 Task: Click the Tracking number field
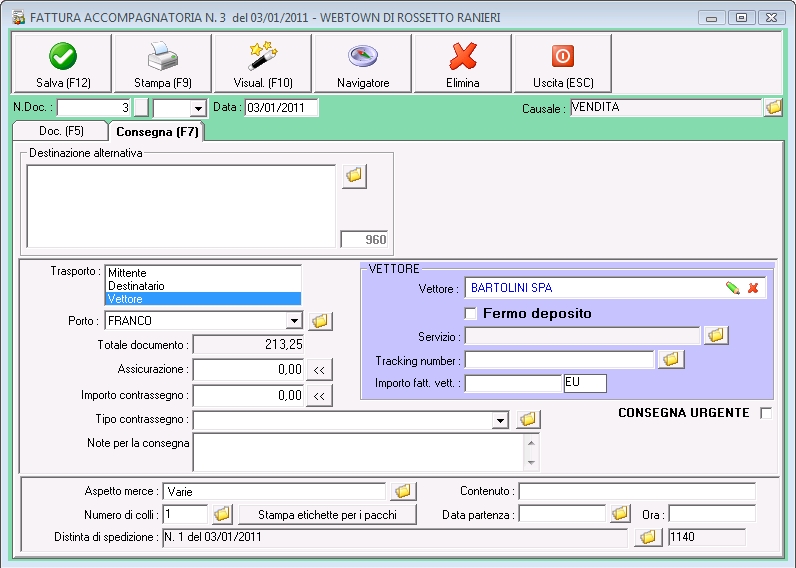point(560,359)
